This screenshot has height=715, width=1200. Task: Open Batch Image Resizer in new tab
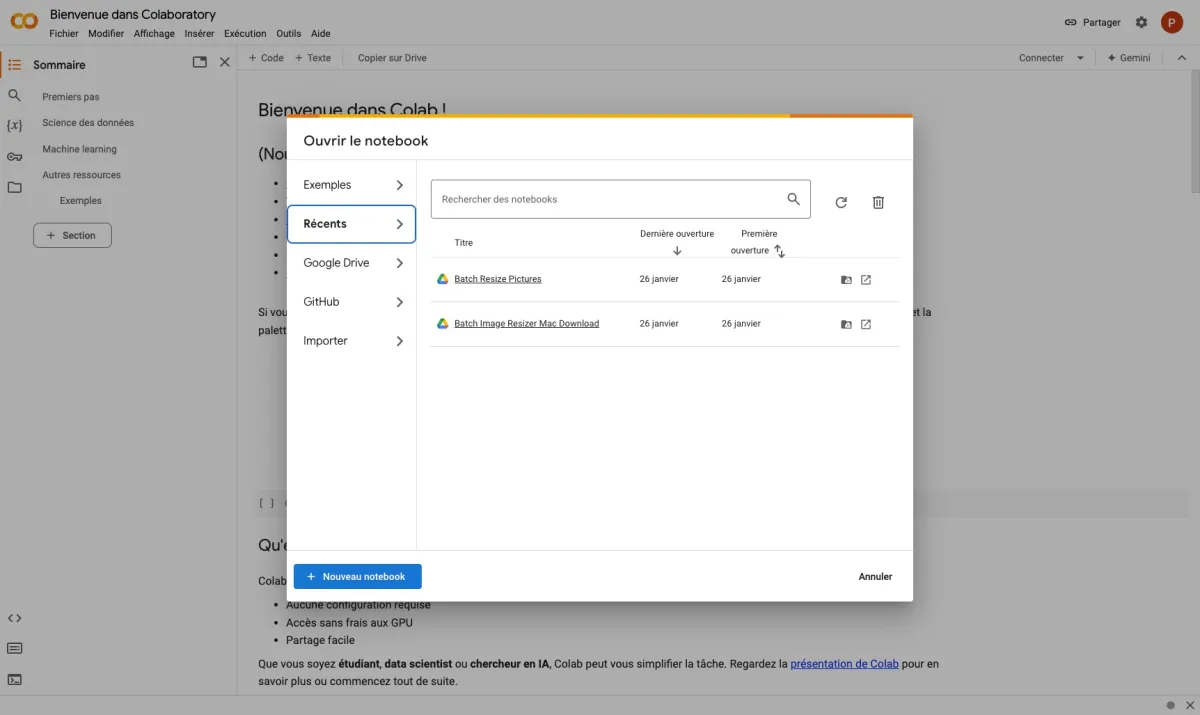click(866, 324)
